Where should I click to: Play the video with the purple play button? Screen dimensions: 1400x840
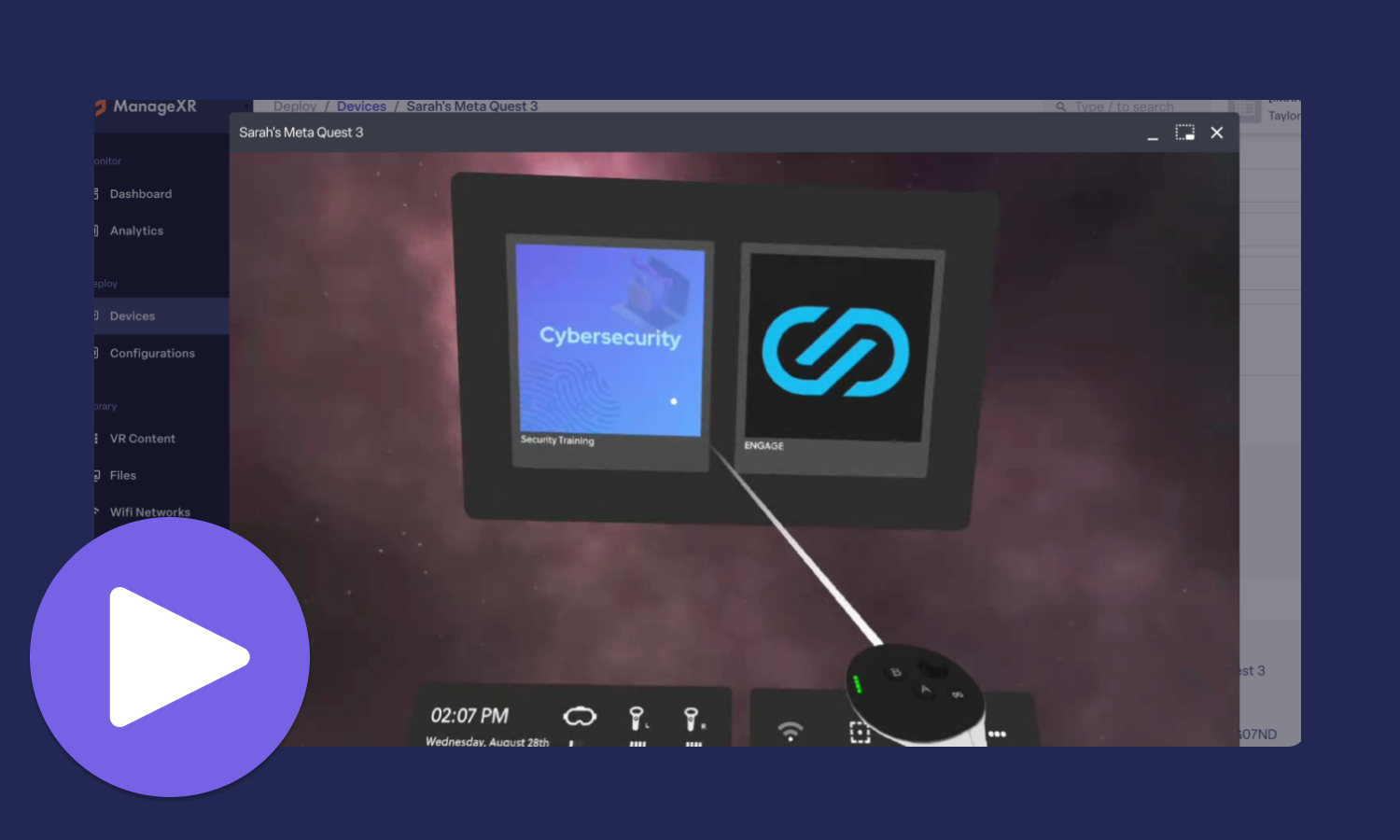(170, 657)
